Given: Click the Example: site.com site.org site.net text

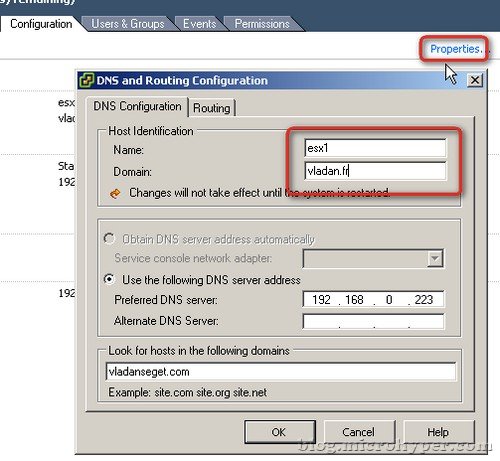Looking at the screenshot, I should [187, 392].
